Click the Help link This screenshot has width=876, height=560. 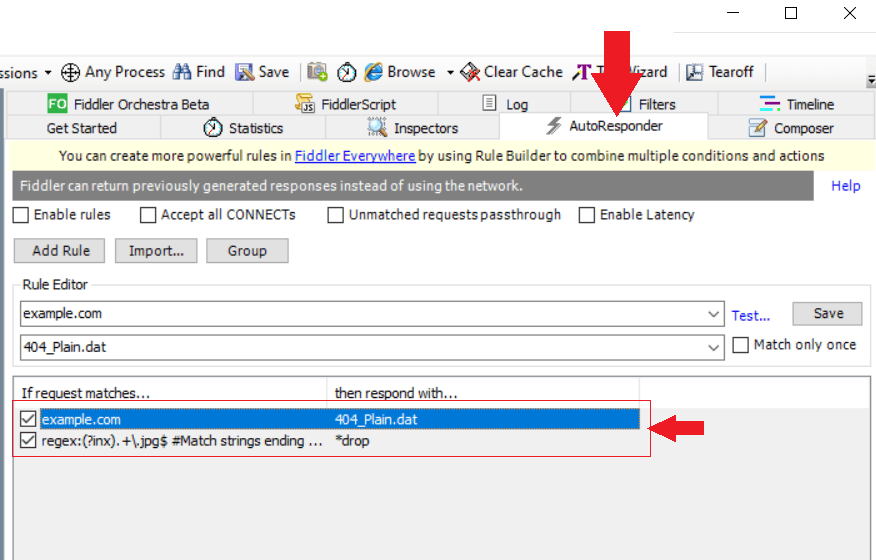coord(845,186)
